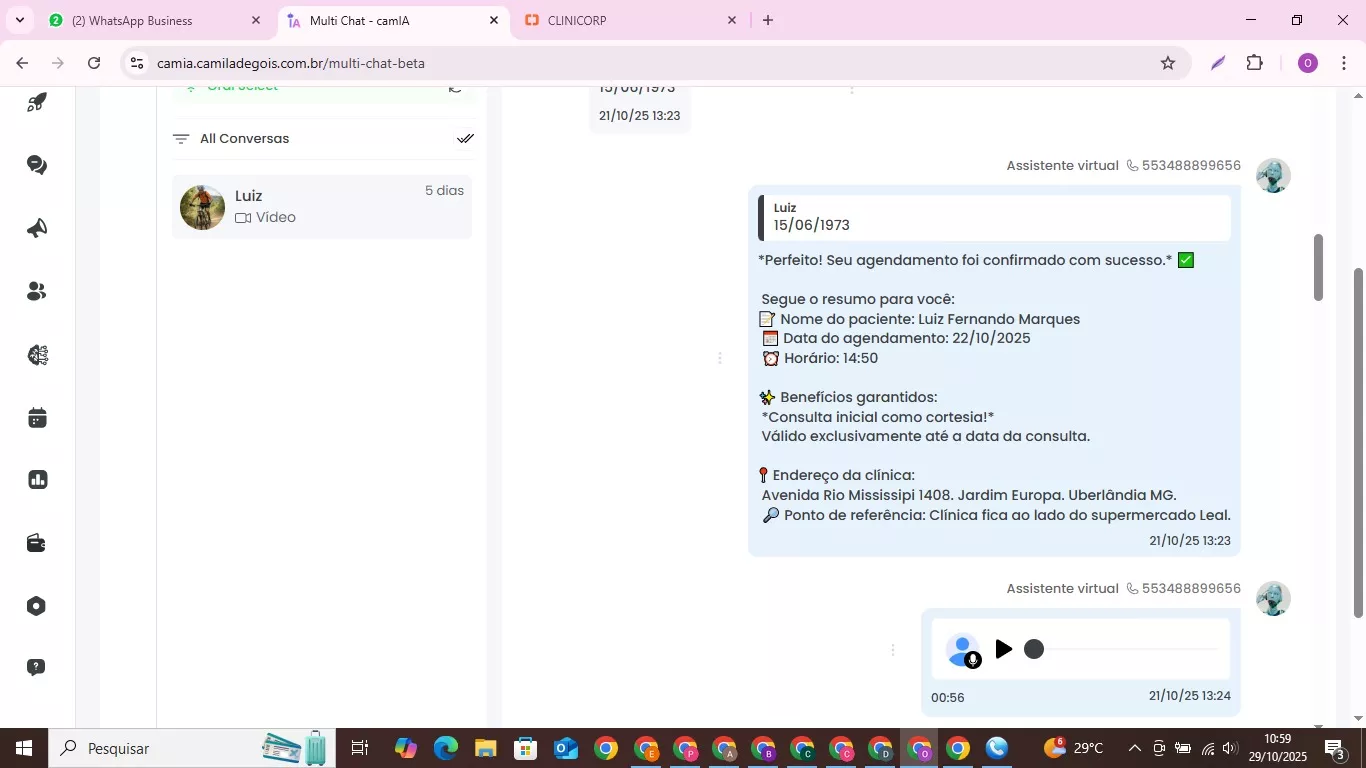Screen dimensions: 1366x768
Task: Play the 00:56 audio message
Action: (1004, 649)
